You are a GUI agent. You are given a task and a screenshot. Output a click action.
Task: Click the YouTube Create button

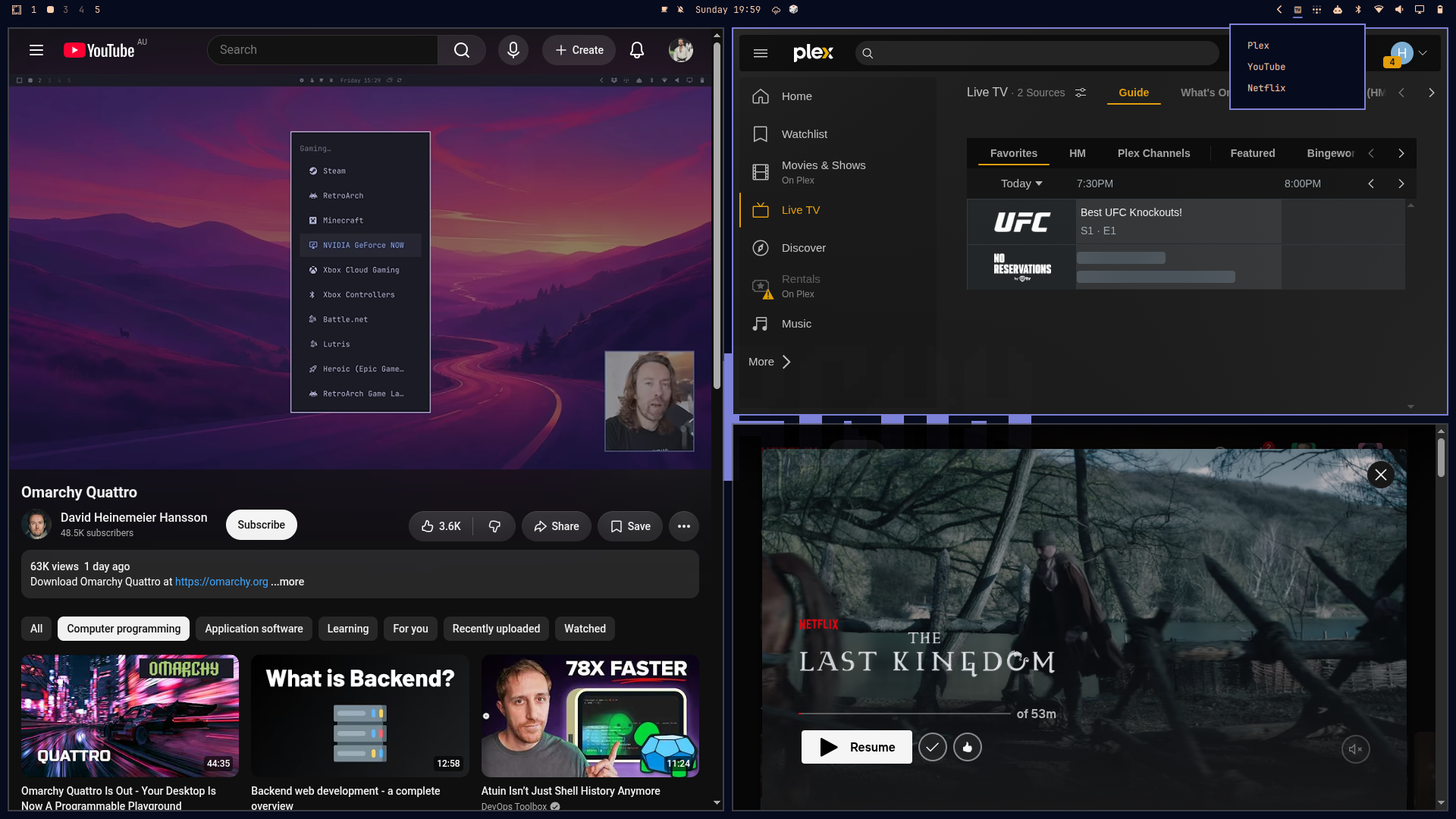[x=579, y=50]
